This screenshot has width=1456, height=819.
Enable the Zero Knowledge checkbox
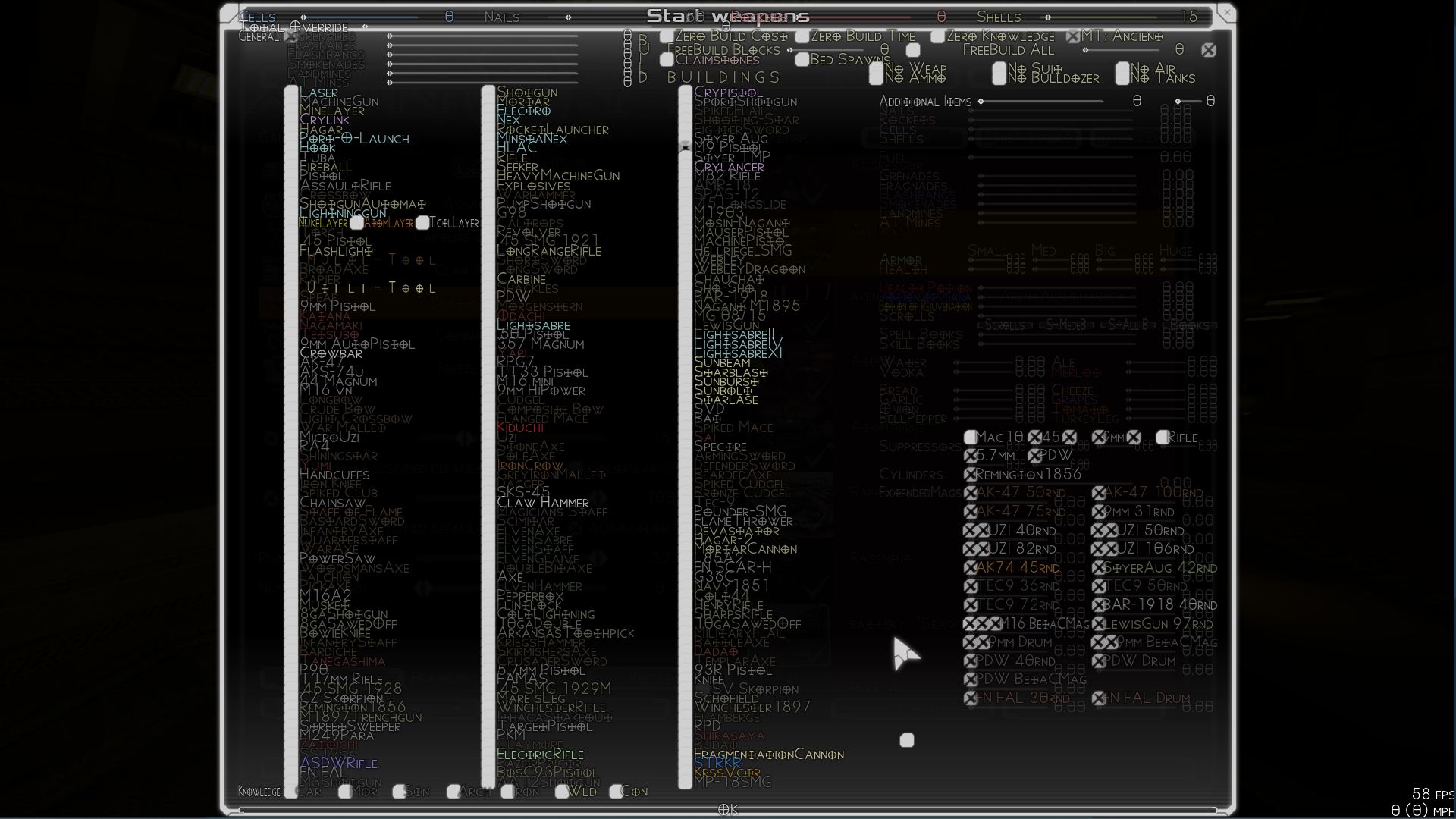(x=938, y=36)
